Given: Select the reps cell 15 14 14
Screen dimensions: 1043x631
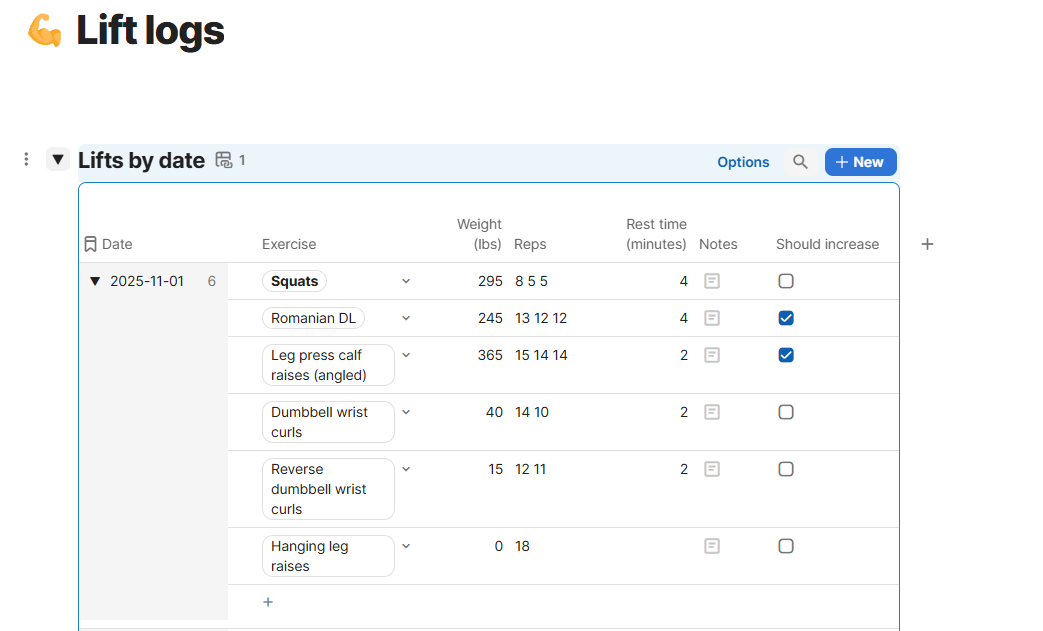Looking at the screenshot, I should click(x=541, y=355).
